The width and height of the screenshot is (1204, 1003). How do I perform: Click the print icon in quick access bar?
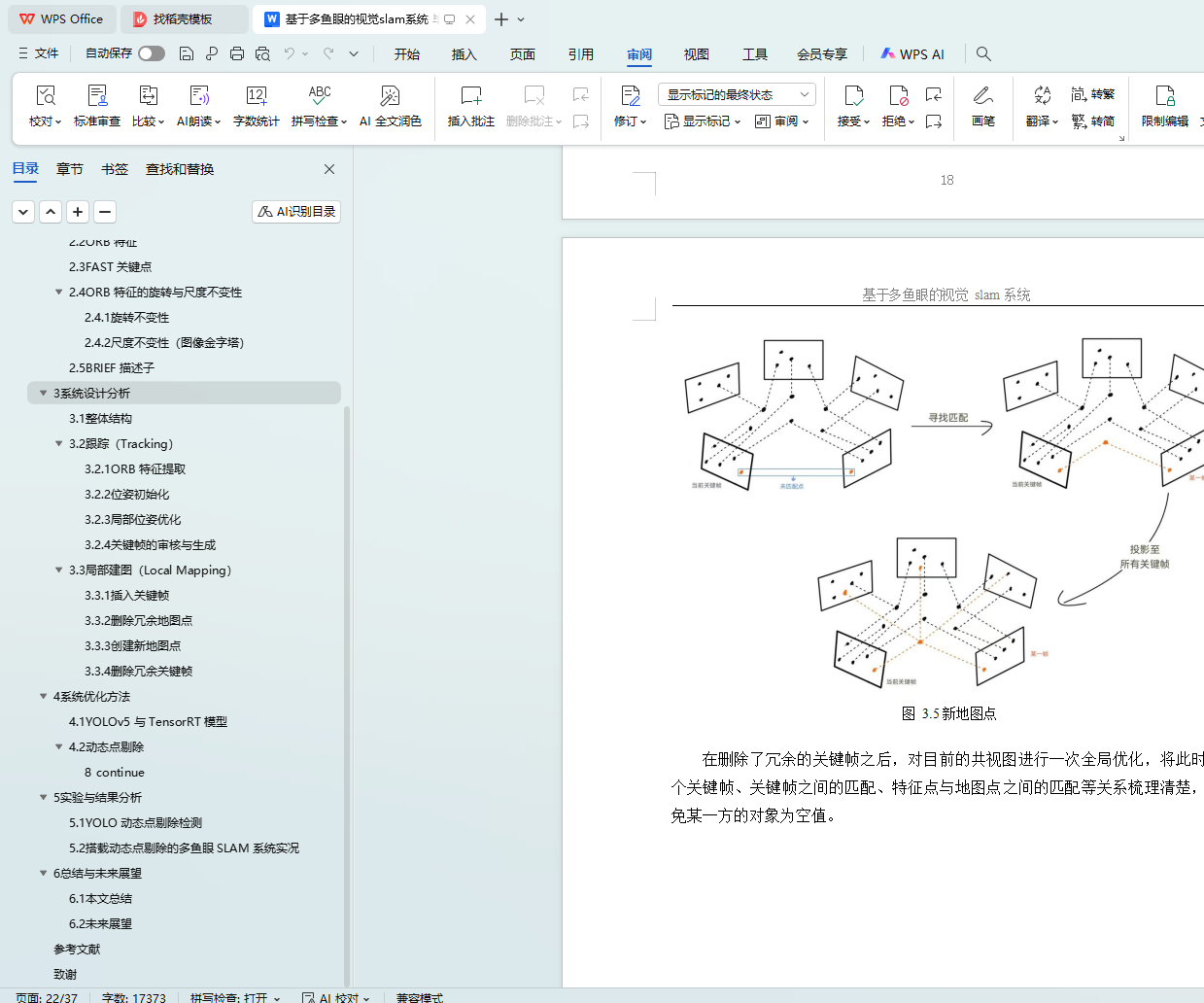237,53
